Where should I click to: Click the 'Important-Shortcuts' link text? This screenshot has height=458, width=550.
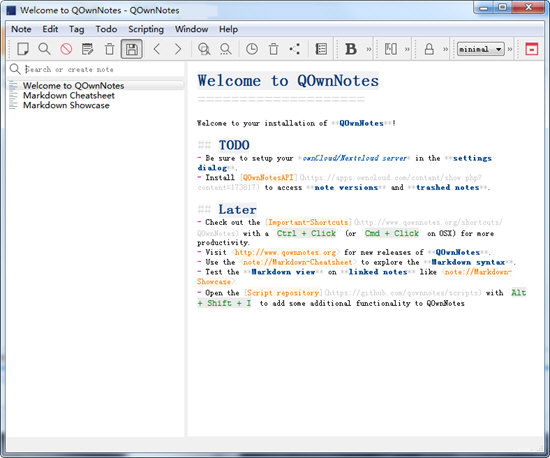308,222
